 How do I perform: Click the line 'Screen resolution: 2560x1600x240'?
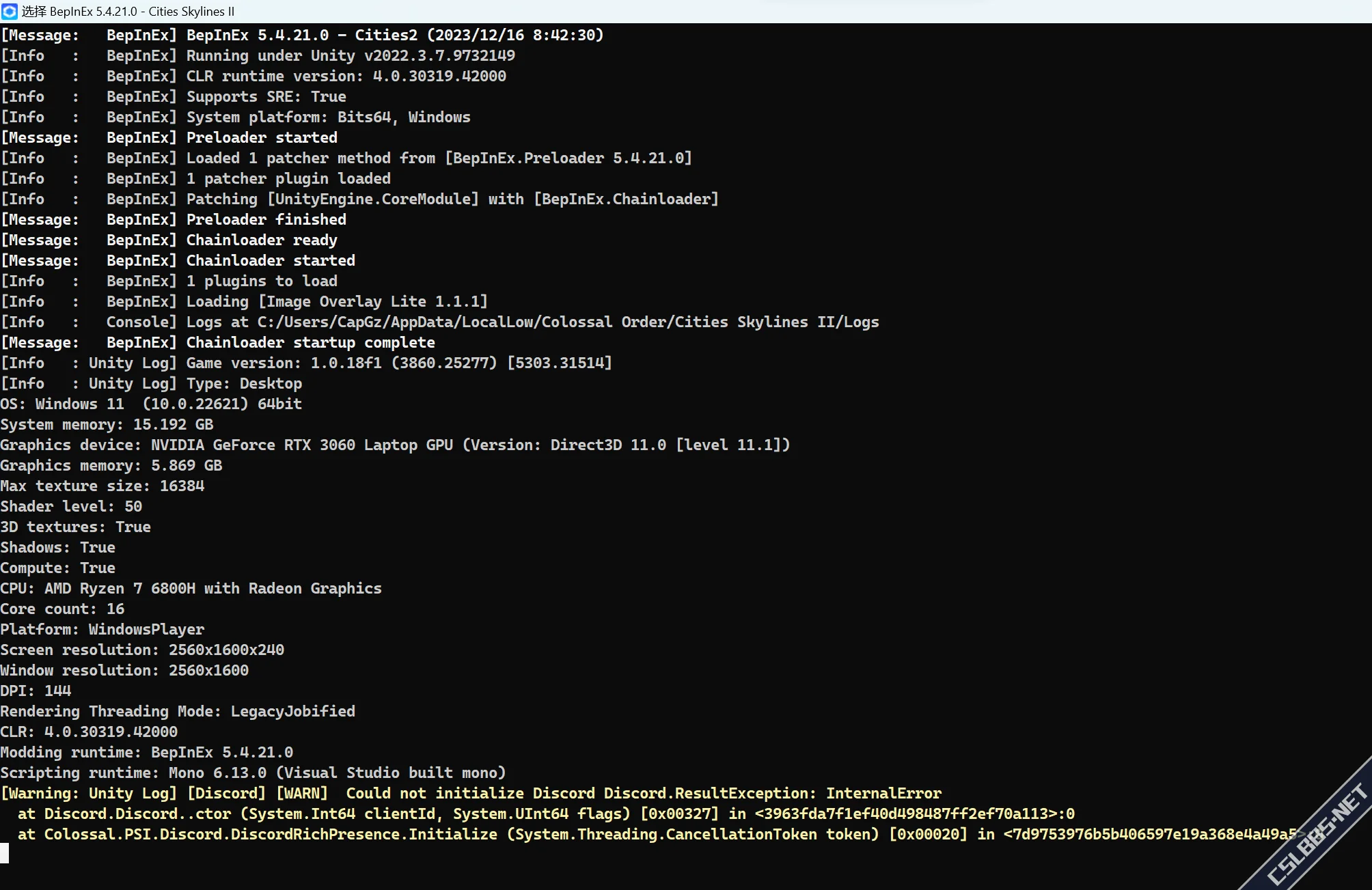tap(142, 650)
